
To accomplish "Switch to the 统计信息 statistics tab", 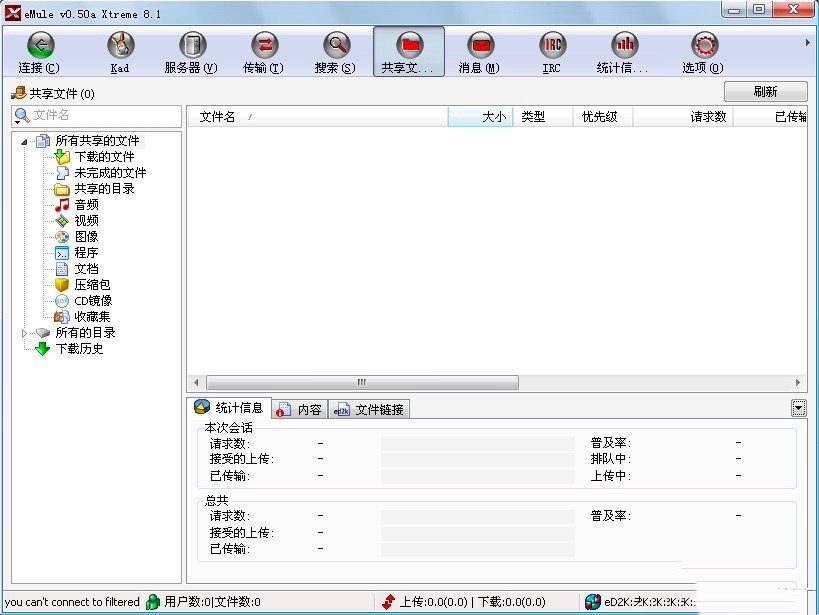I will (229, 408).
